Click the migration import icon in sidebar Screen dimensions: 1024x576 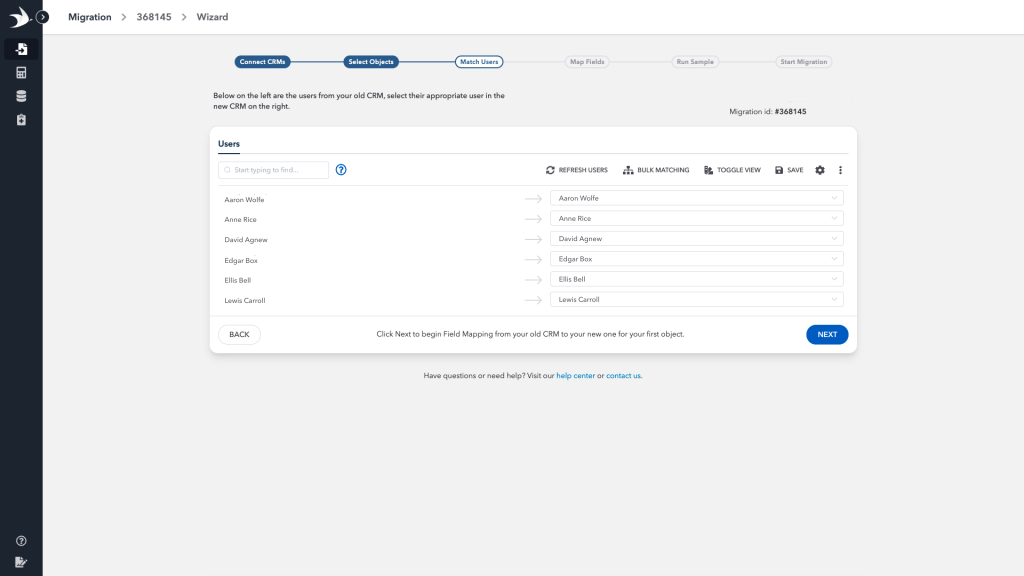pyautogui.click(x=21, y=49)
